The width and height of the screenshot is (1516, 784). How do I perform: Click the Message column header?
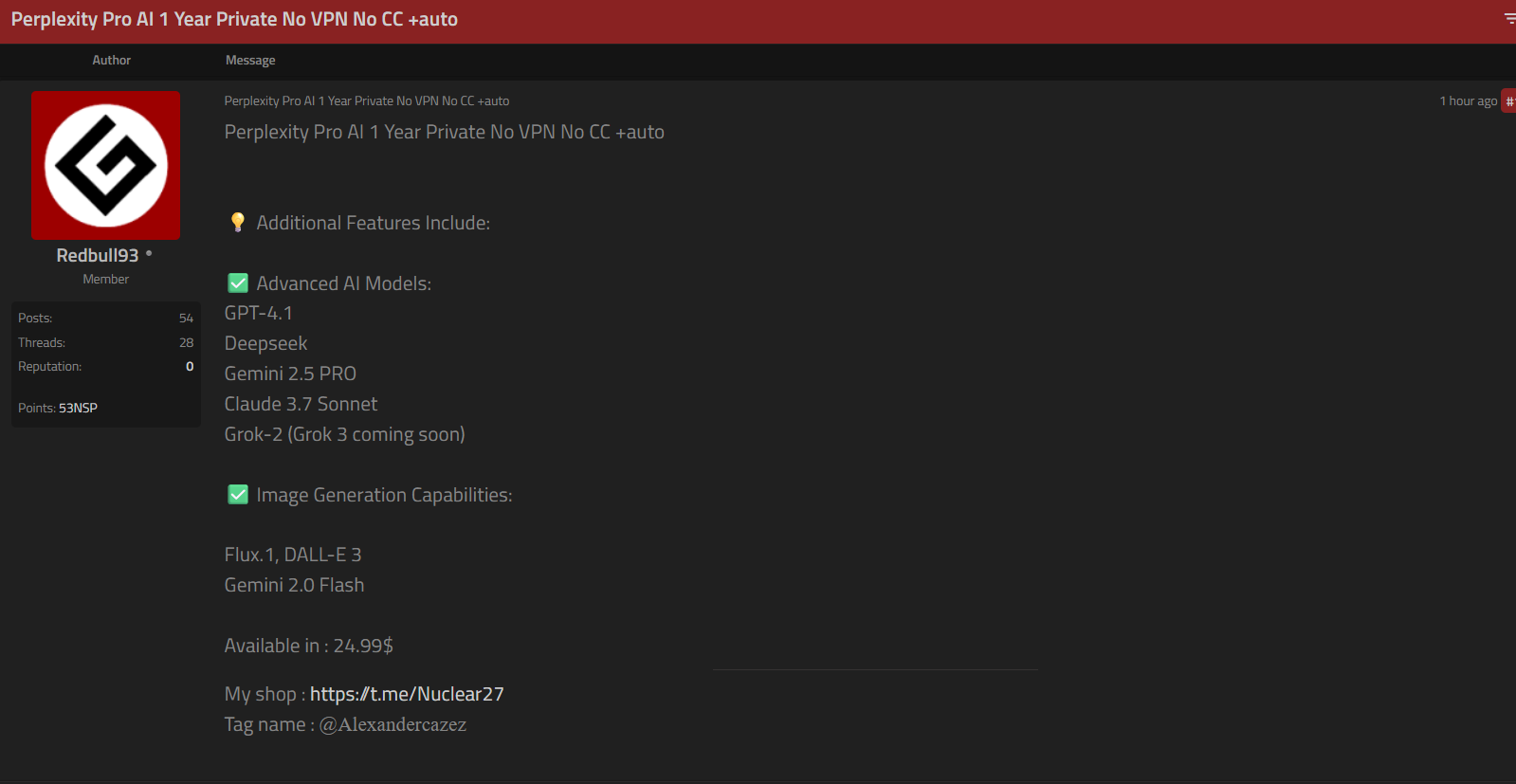point(250,61)
